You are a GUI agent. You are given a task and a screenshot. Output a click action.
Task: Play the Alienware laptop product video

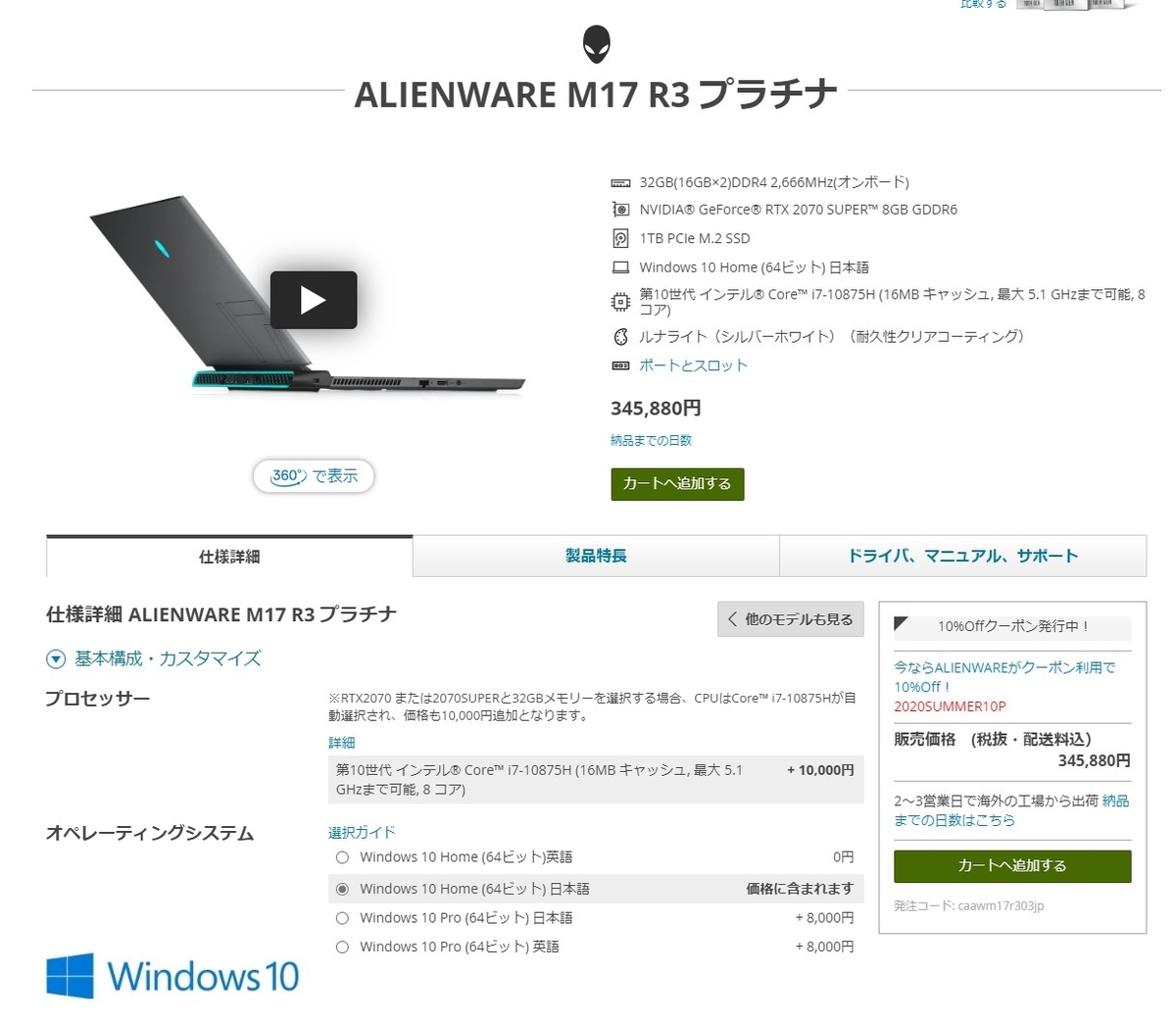point(314,300)
